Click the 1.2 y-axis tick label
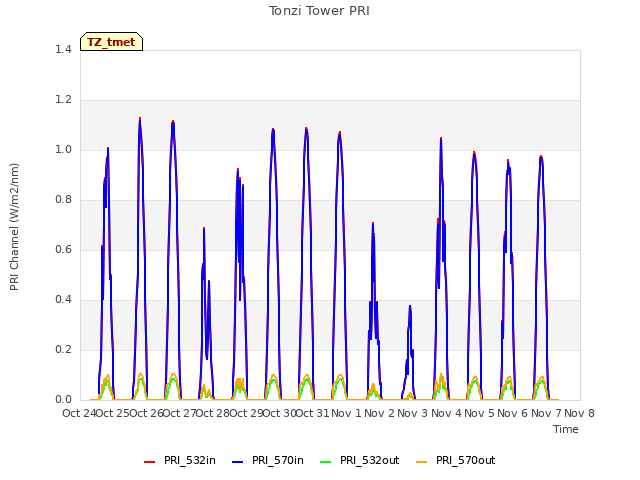Image resolution: width=640 pixels, height=480 pixels. (x=63, y=100)
